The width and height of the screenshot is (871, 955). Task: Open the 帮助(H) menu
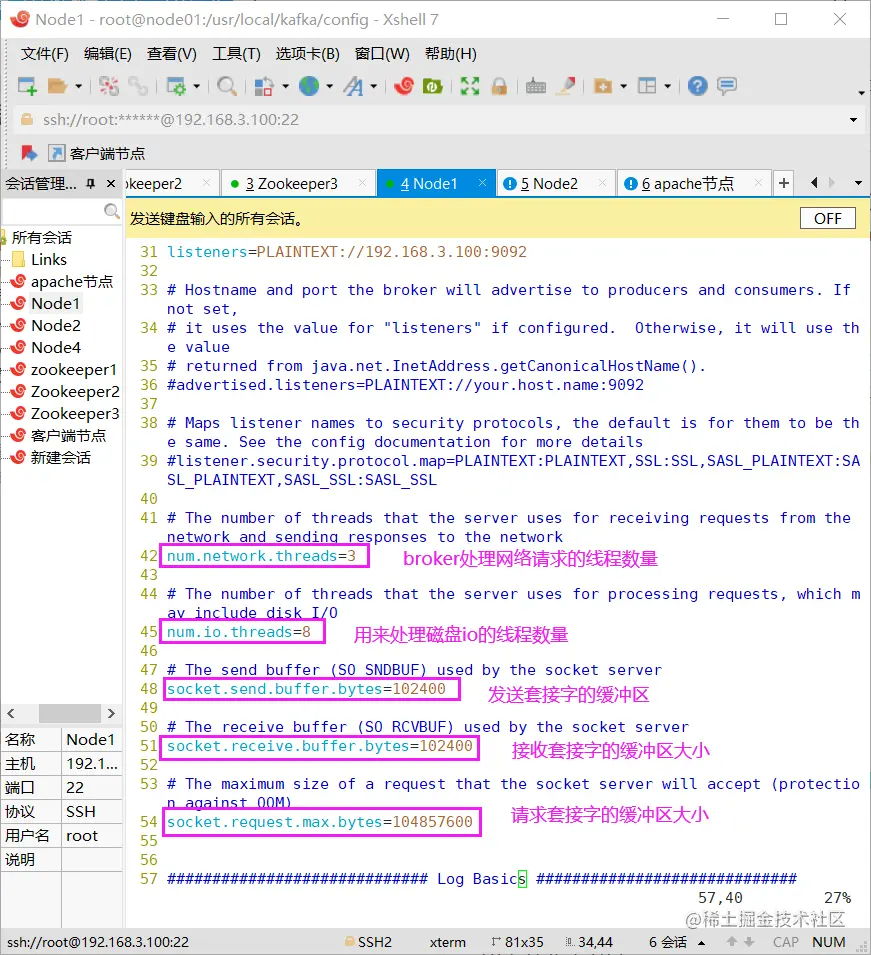(451, 54)
